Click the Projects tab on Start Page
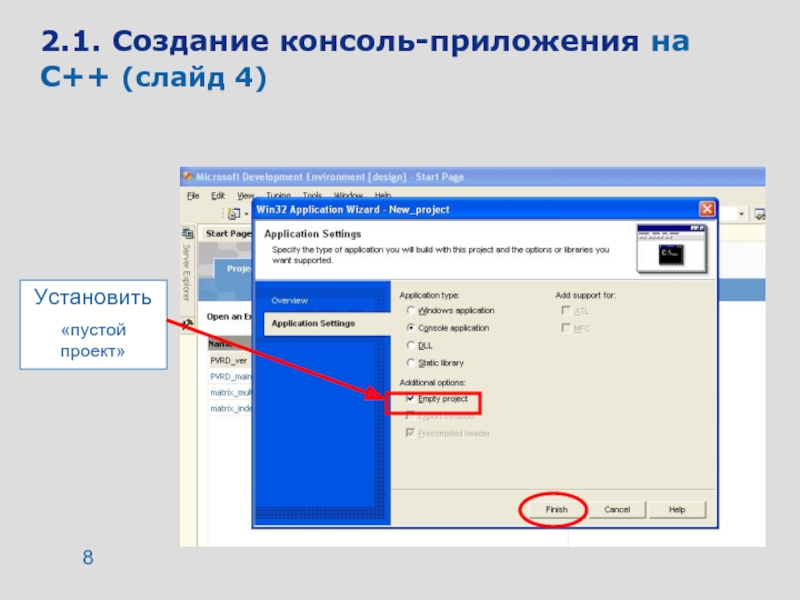The height and width of the screenshot is (600, 800). [235, 269]
